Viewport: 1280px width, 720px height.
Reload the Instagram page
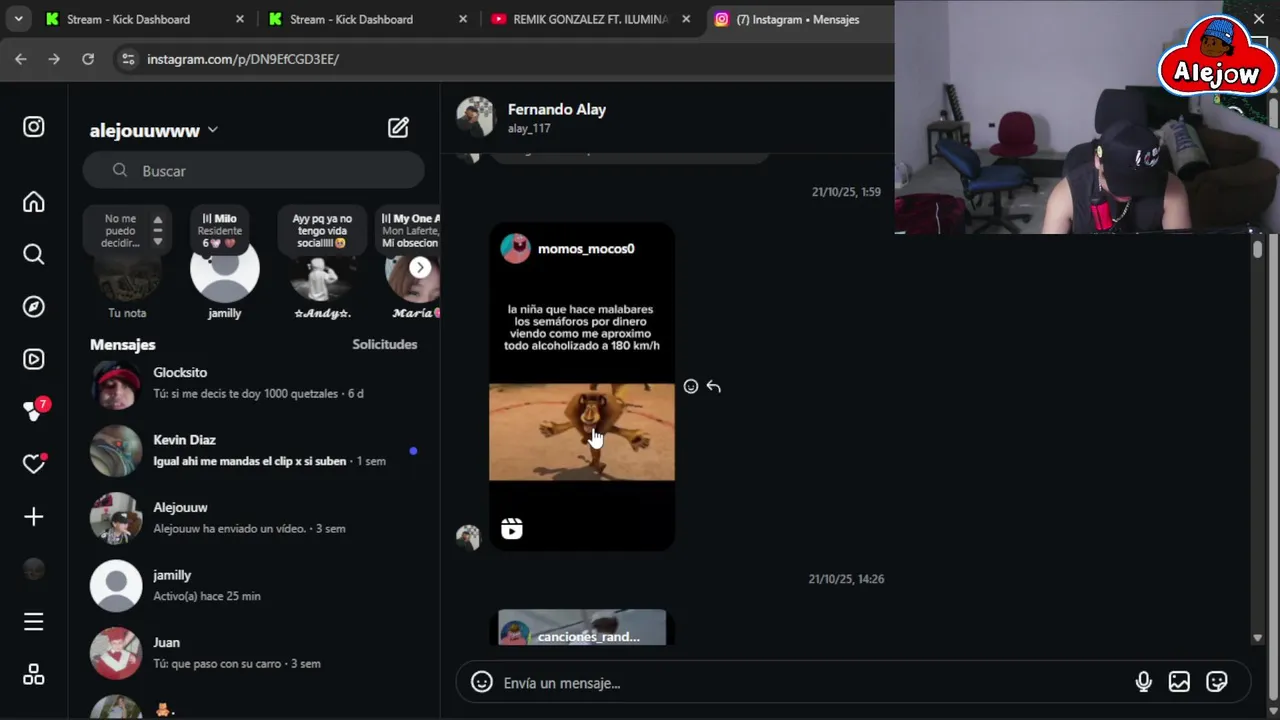(88, 59)
